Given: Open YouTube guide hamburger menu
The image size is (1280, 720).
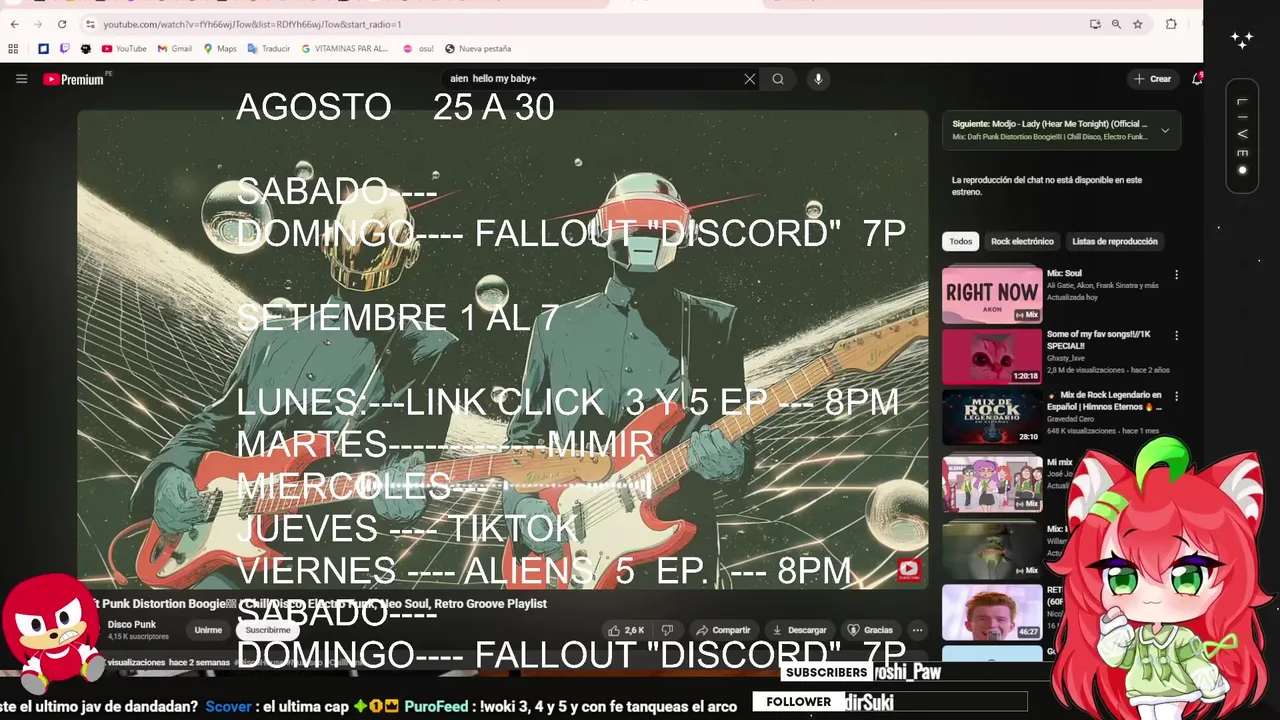Looking at the screenshot, I should tap(21, 79).
